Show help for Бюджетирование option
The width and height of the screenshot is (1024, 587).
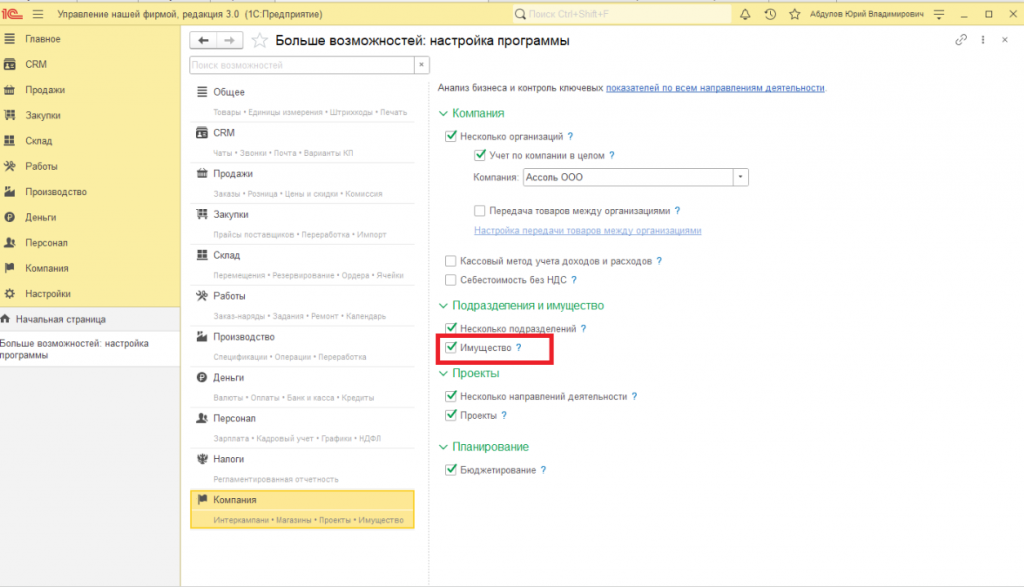point(543,470)
